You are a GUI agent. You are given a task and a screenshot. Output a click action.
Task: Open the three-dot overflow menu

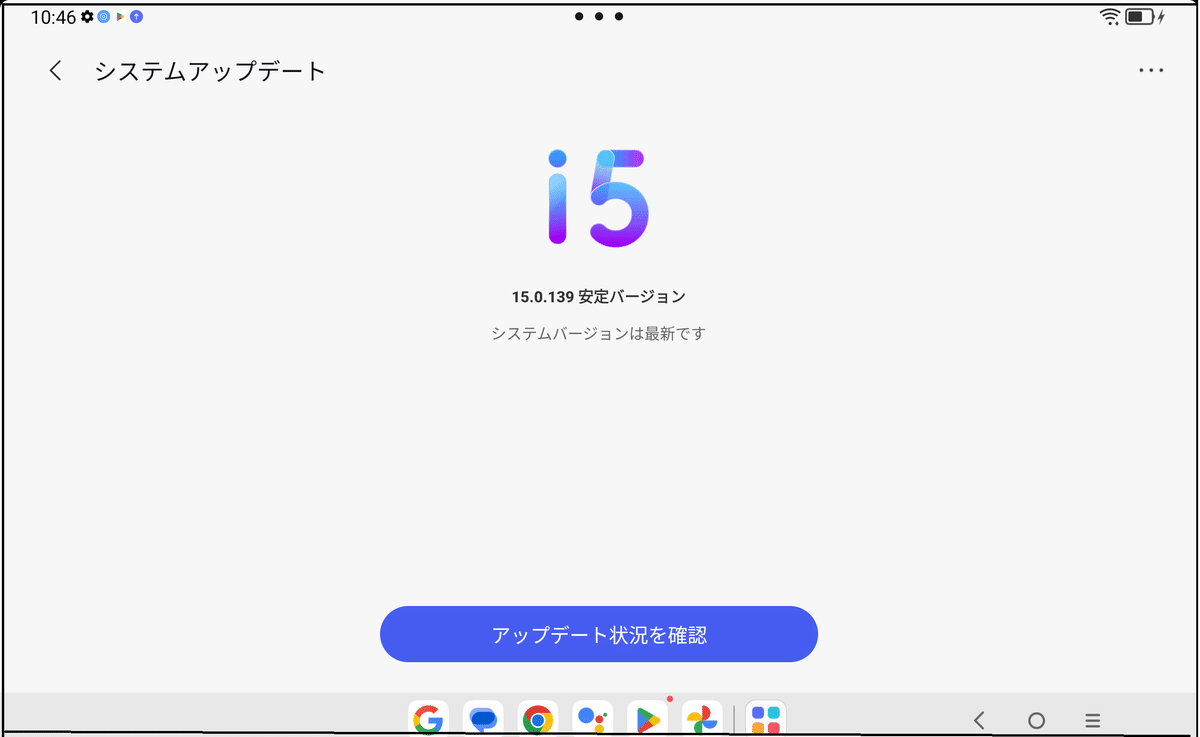pos(1152,70)
